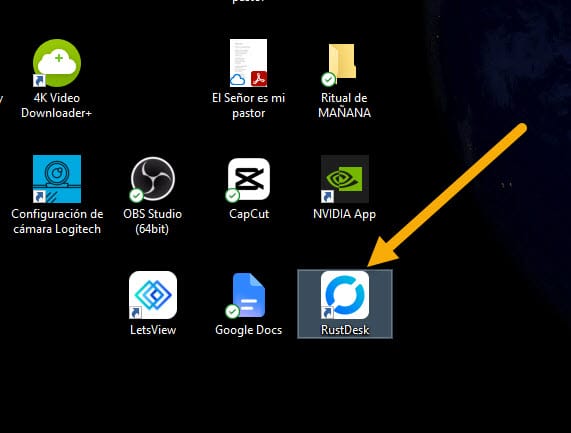Viewport: 571px width, 433px height.
Task: Select the OBS Studio (64bit) icon
Action: [x=153, y=179]
